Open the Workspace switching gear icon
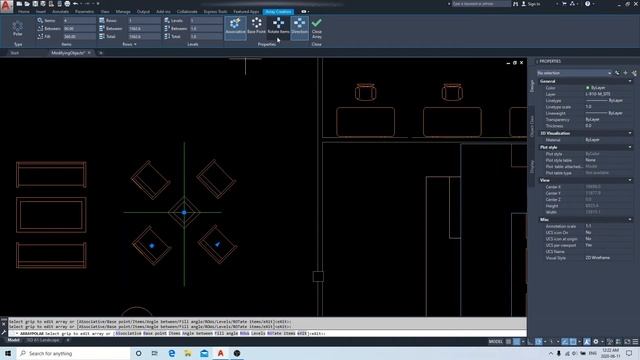 [596, 342]
